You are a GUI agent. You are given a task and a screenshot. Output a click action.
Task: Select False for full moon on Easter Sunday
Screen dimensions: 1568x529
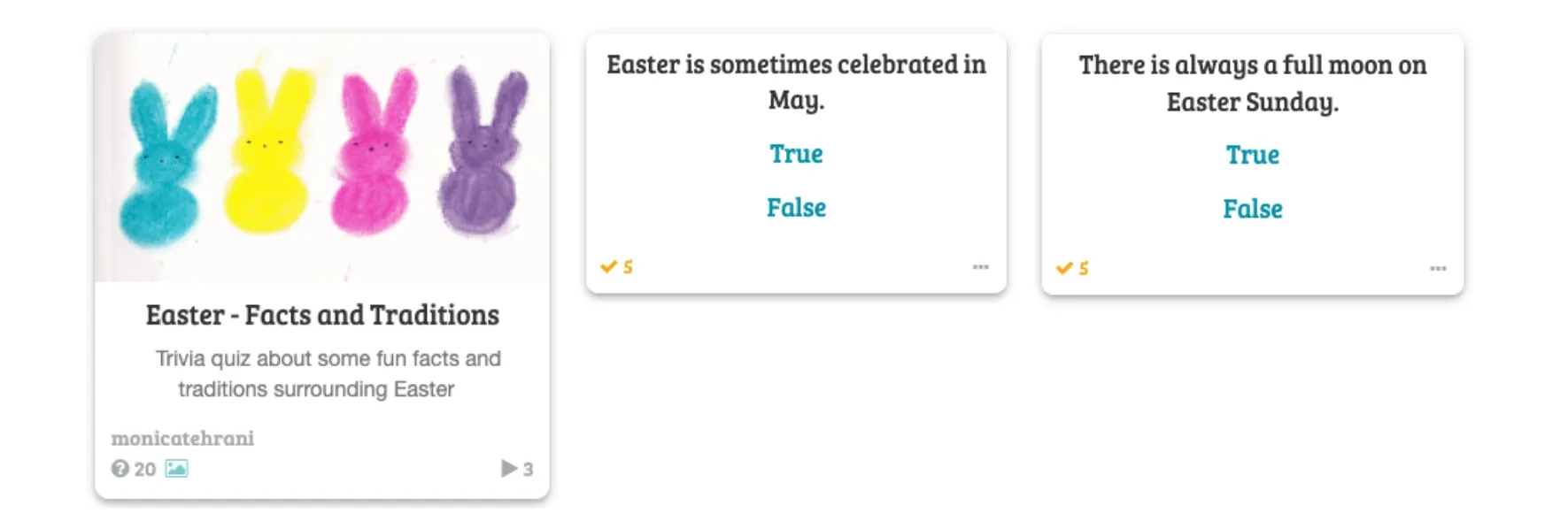(1252, 209)
